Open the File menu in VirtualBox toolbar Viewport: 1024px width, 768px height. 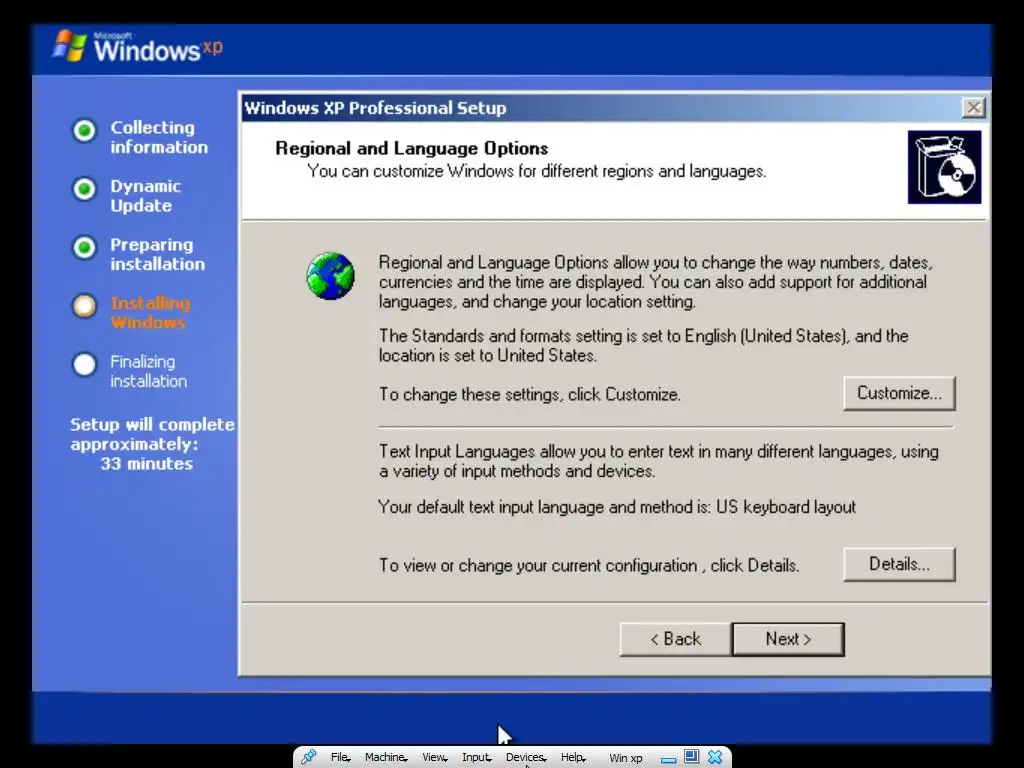click(340, 757)
